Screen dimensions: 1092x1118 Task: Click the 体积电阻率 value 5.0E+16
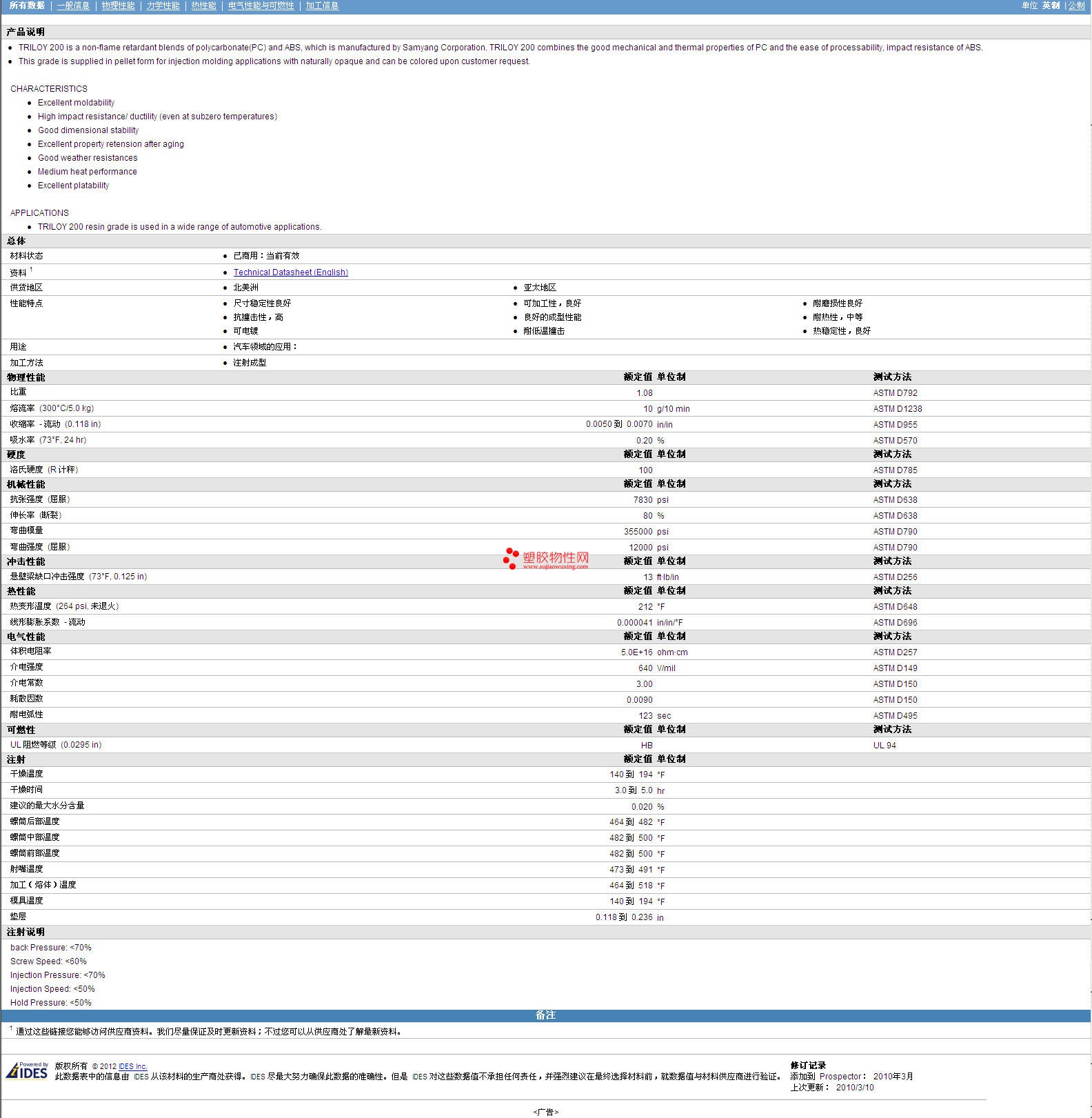(x=636, y=652)
